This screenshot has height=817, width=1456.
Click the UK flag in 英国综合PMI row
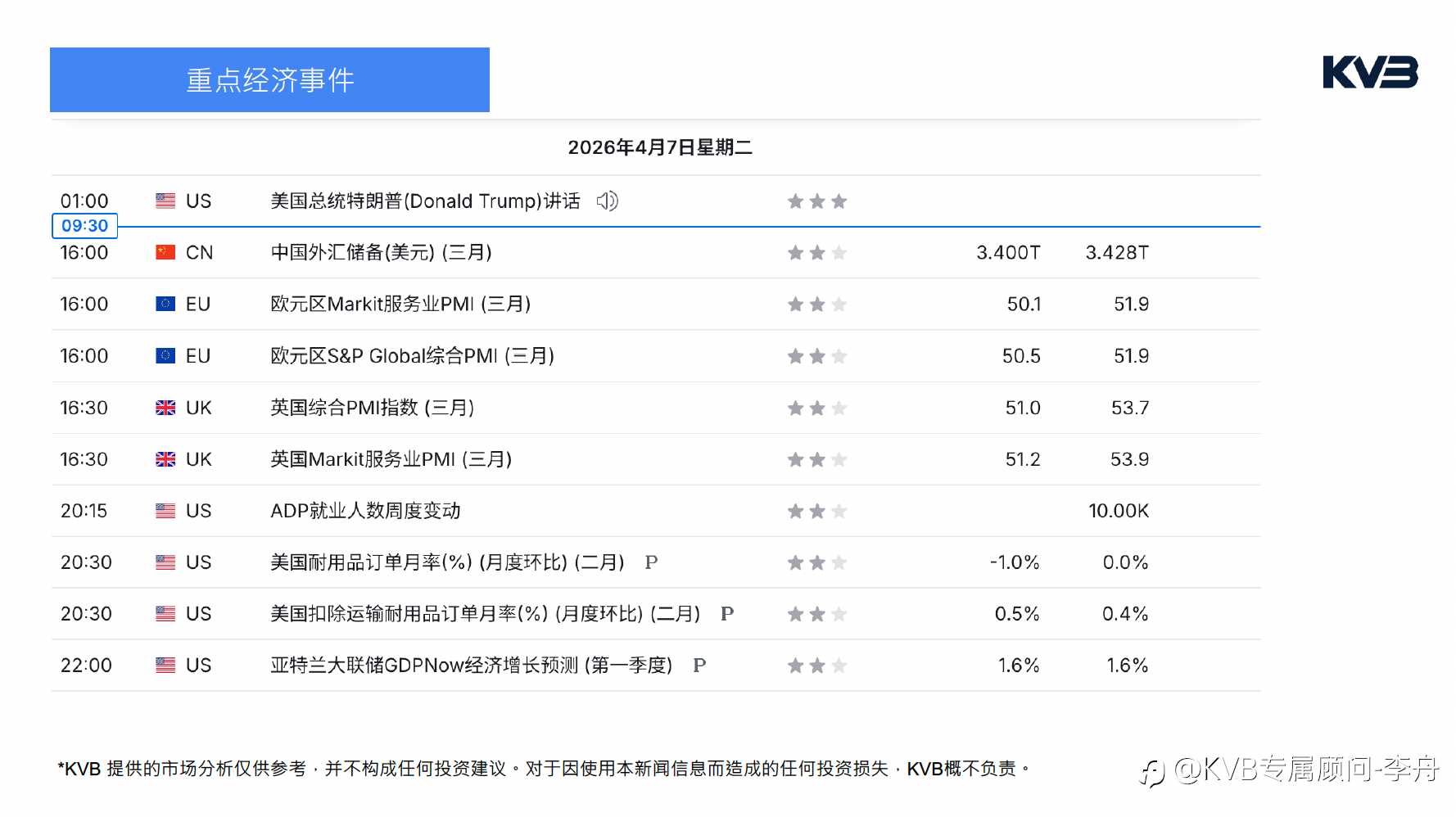(x=165, y=408)
